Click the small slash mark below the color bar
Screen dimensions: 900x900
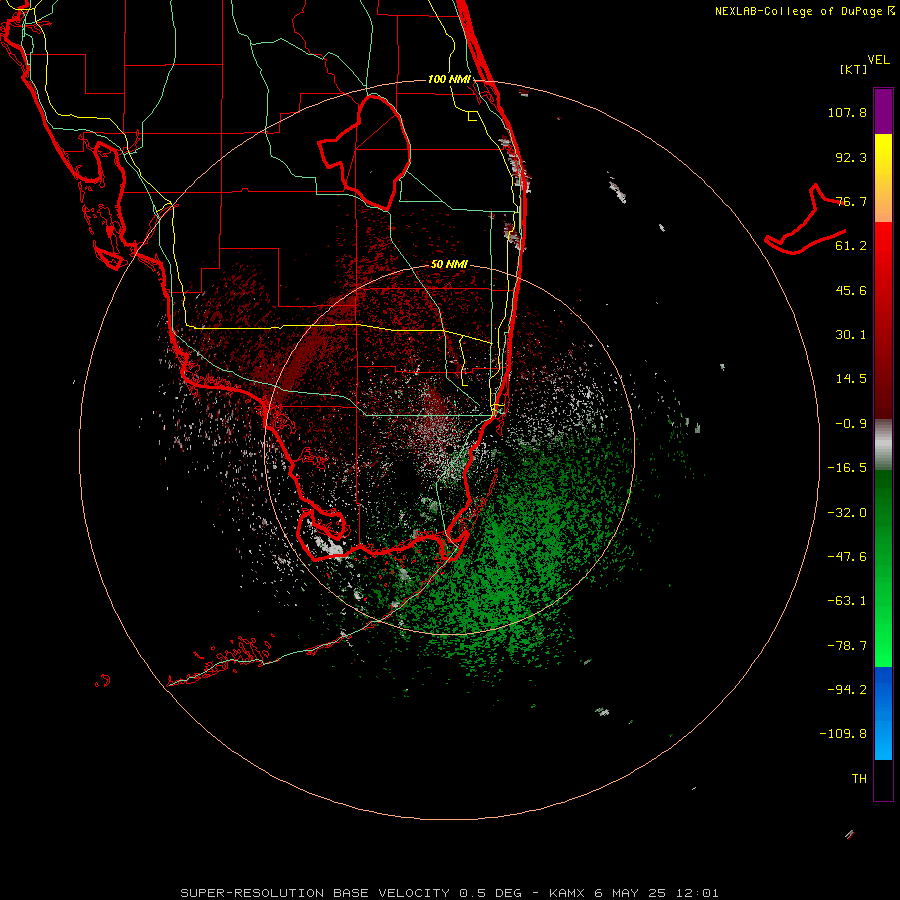tap(849, 835)
